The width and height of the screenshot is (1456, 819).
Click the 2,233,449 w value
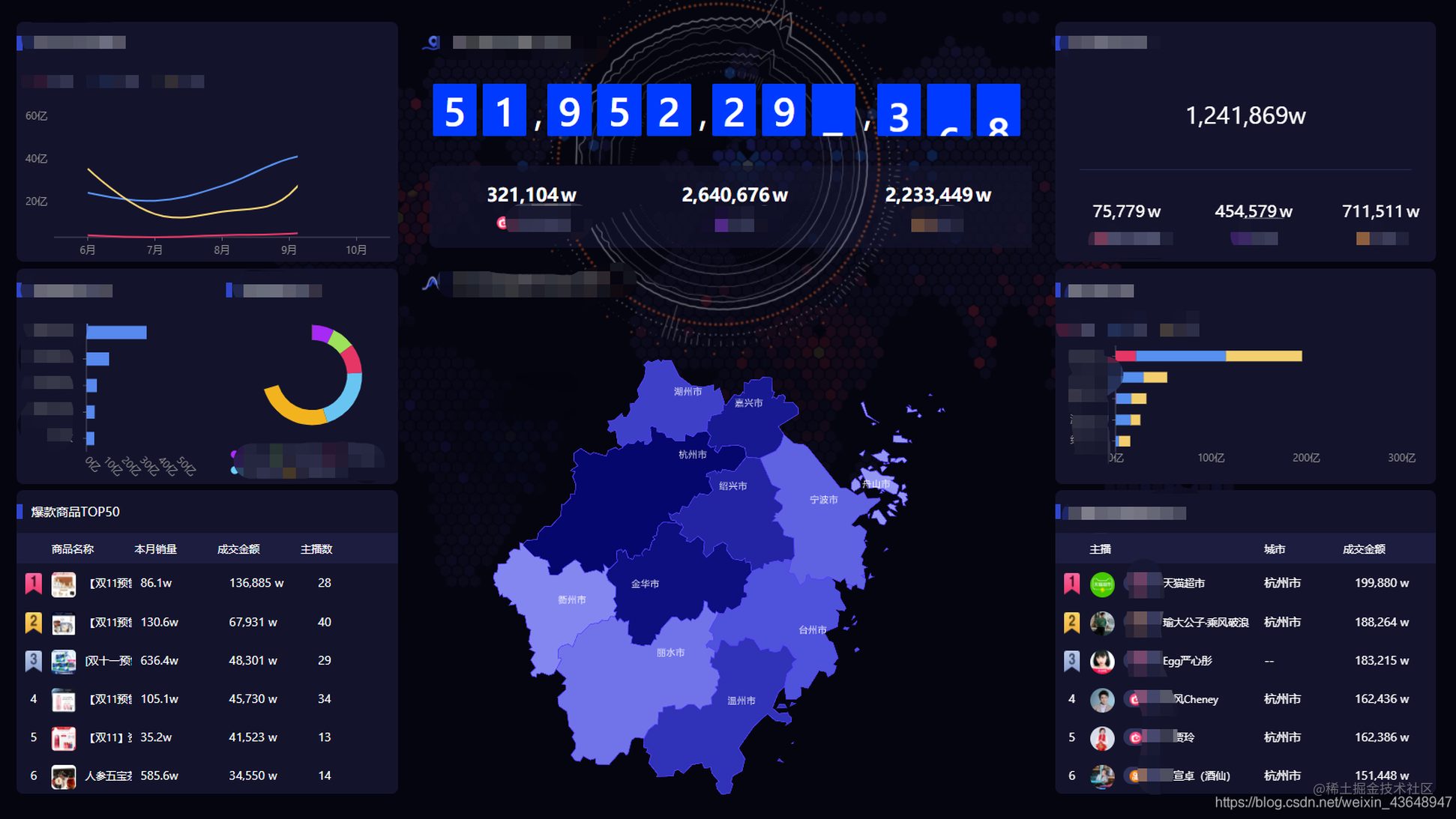tap(938, 195)
